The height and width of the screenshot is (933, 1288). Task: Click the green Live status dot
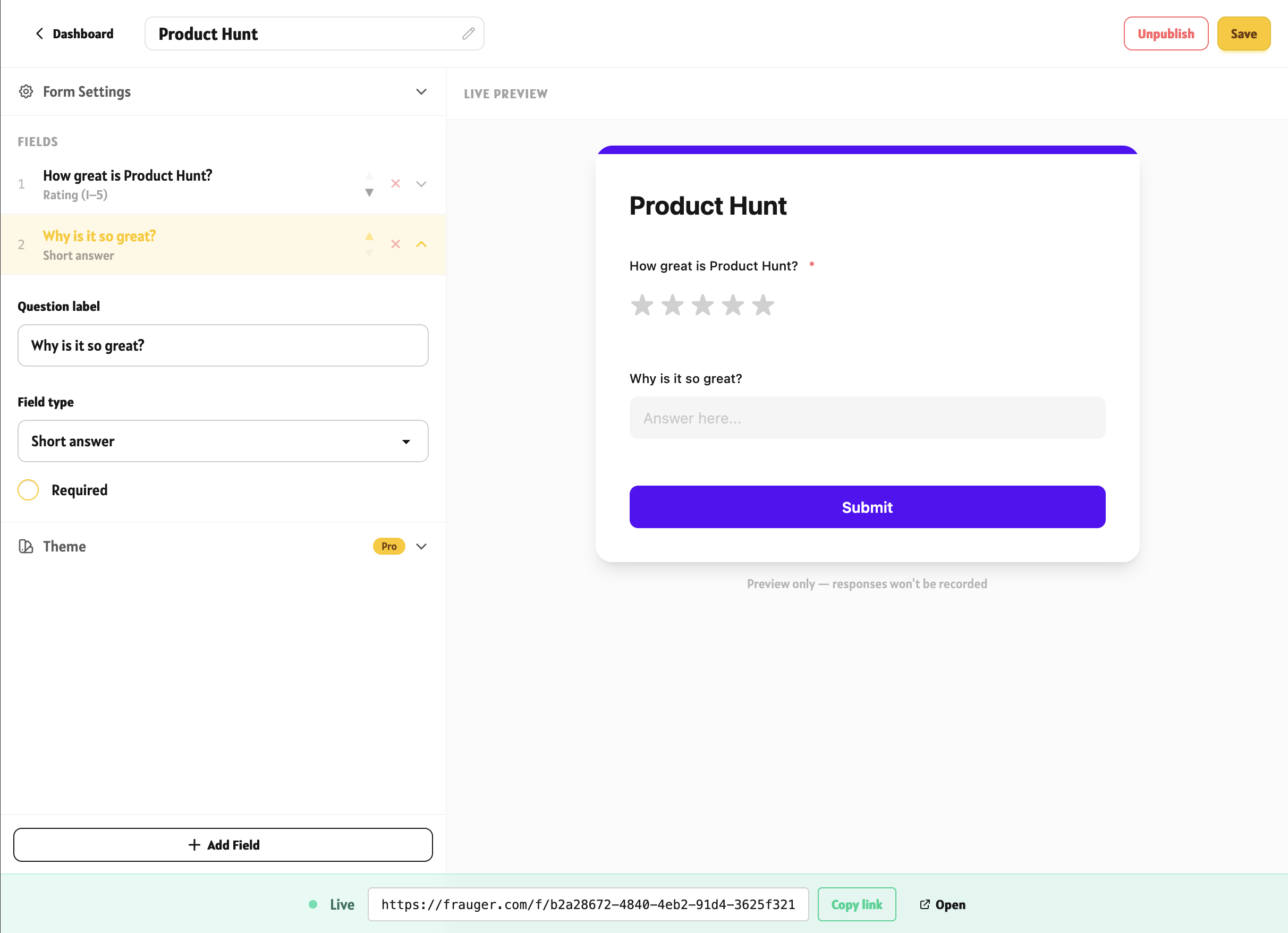[x=313, y=904]
